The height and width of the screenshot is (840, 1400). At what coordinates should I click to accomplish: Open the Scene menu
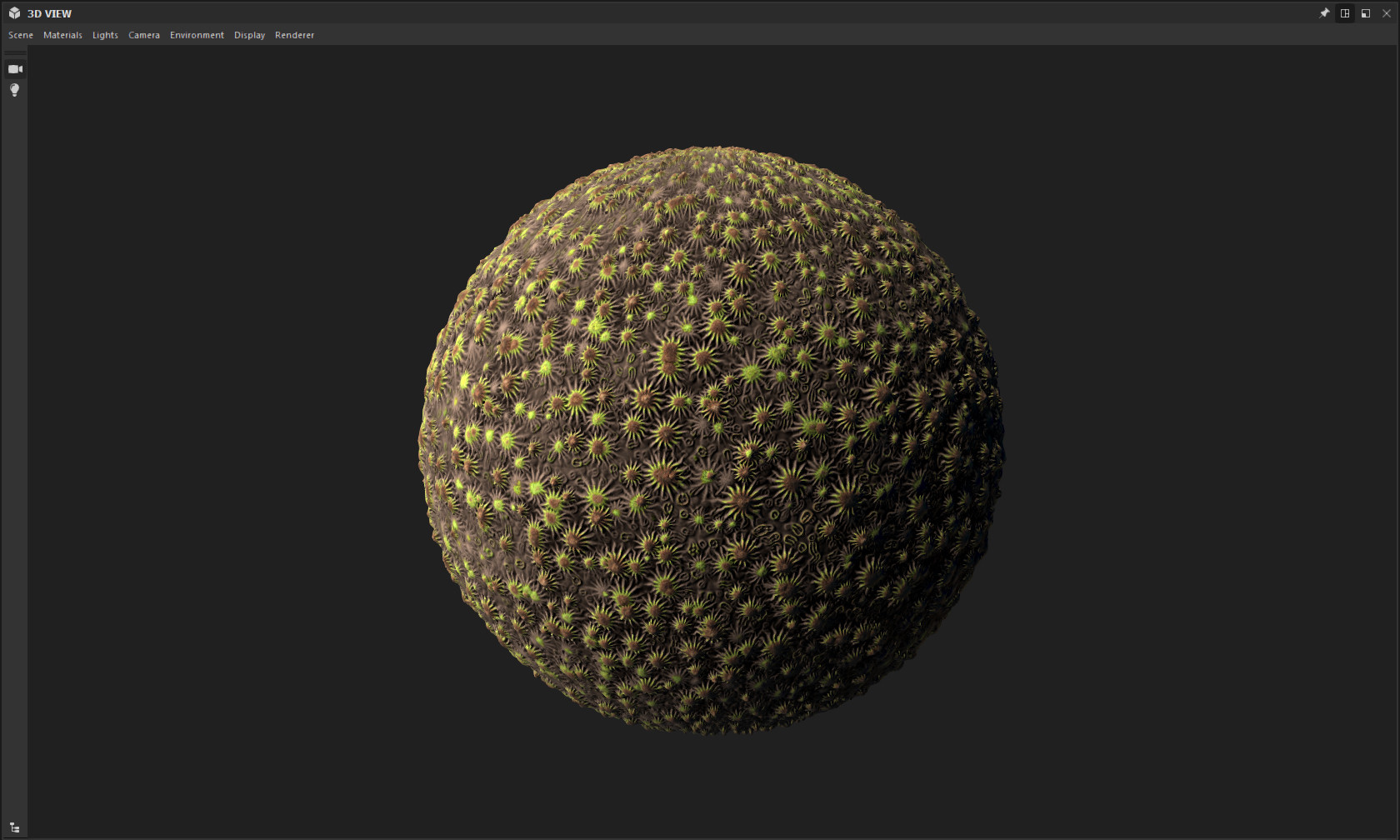pyautogui.click(x=20, y=35)
